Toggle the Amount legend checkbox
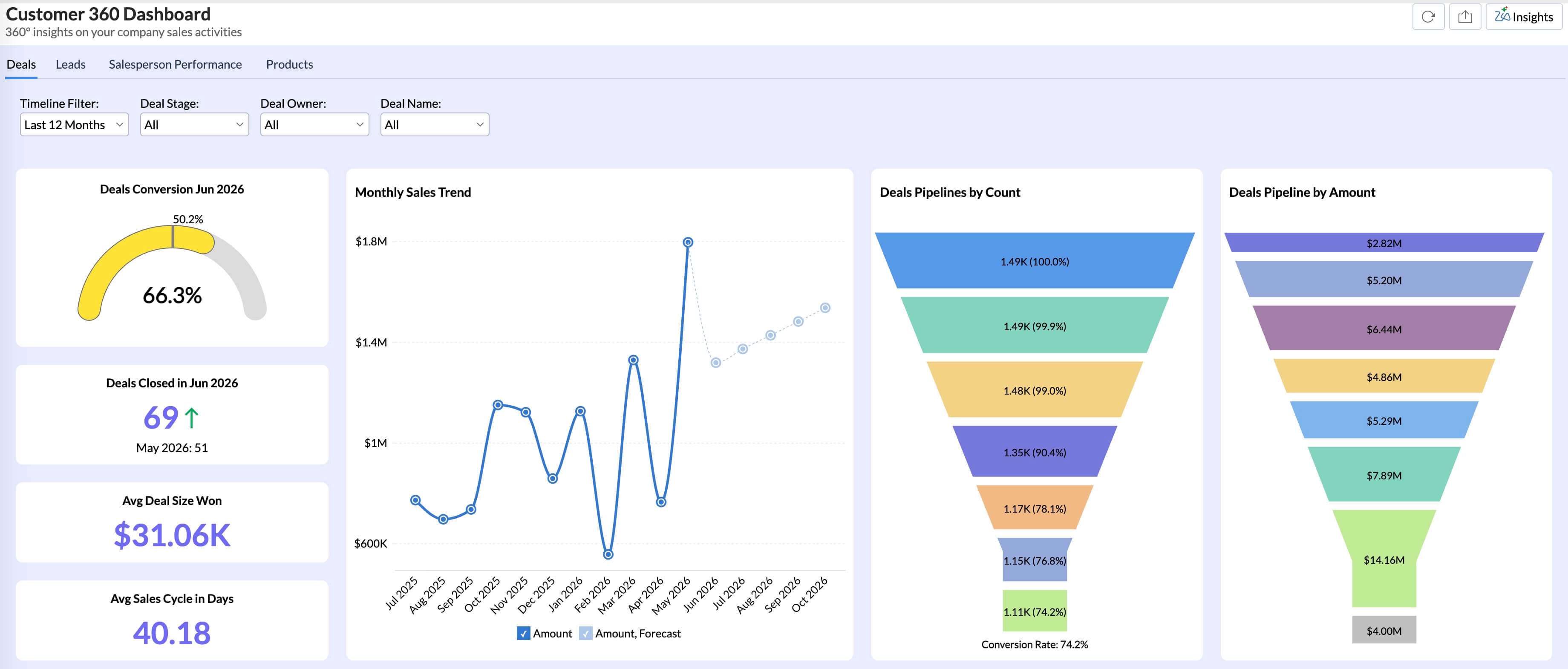The image size is (1568, 669). pos(524,633)
